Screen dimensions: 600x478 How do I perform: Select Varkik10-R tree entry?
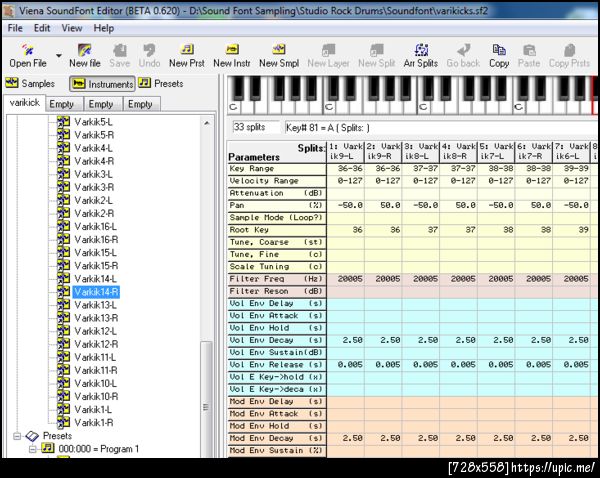tap(96, 396)
